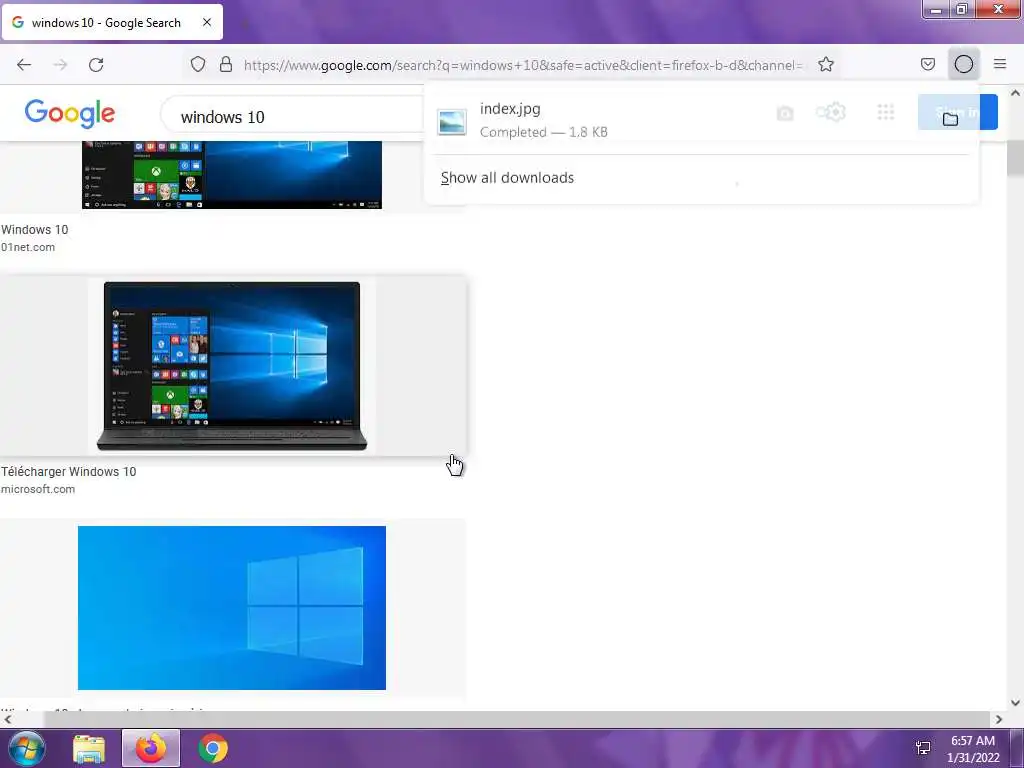Switch to Firefox in the taskbar
Image resolution: width=1024 pixels, height=768 pixels.
point(151,748)
